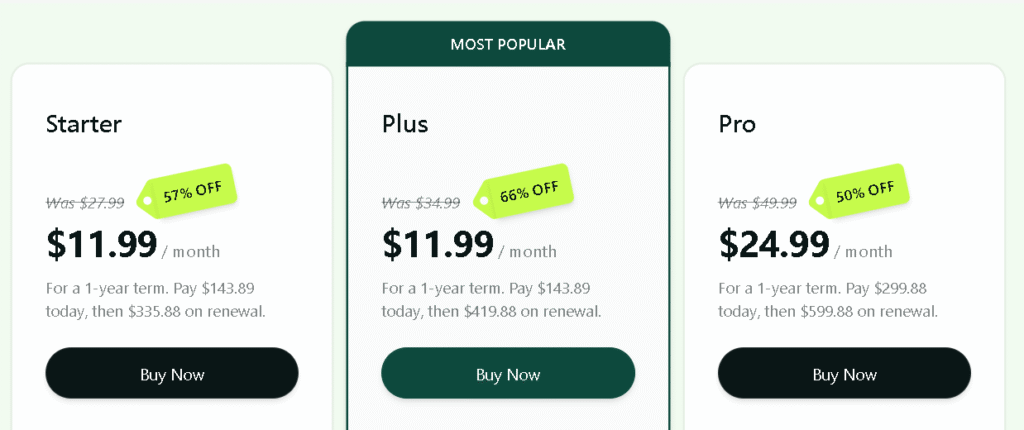1024x430 pixels.
Task: Click the $335.88 renewal terms text
Action: (x=156, y=300)
